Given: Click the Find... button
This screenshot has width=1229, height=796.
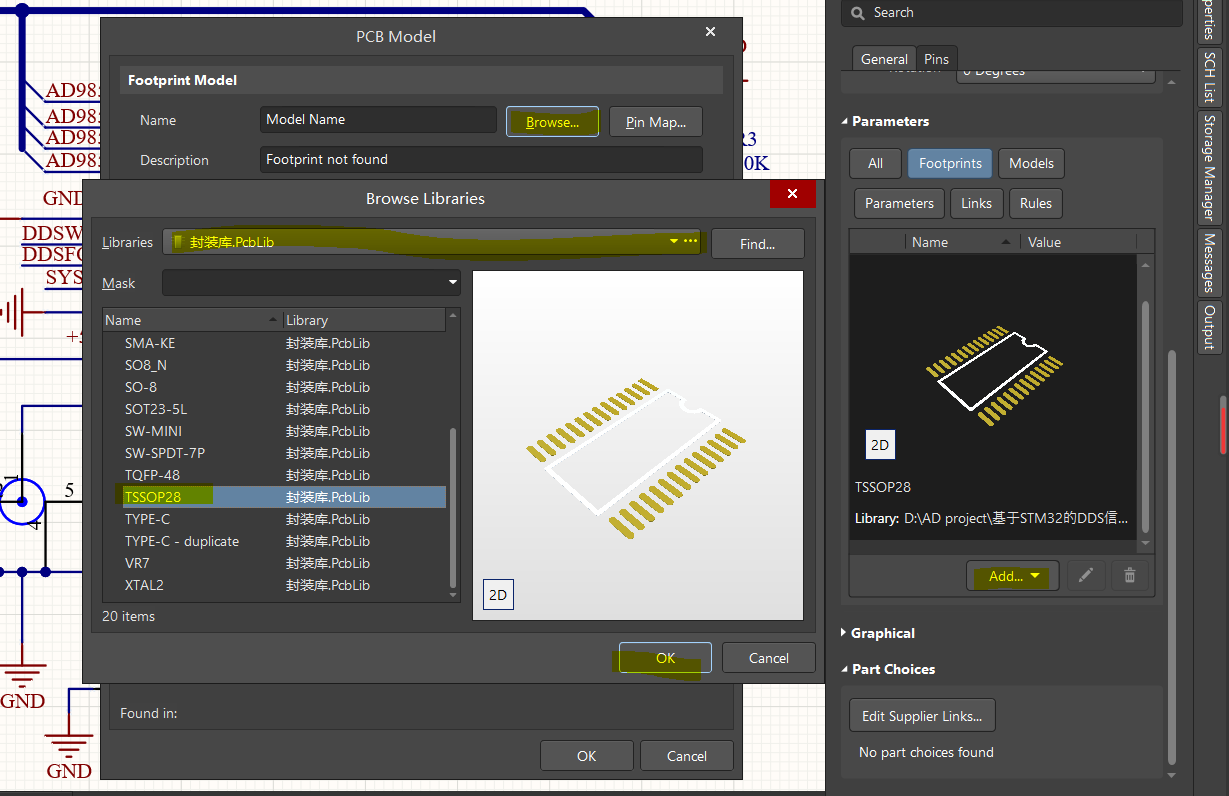Looking at the screenshot, I should click(757, 243).
